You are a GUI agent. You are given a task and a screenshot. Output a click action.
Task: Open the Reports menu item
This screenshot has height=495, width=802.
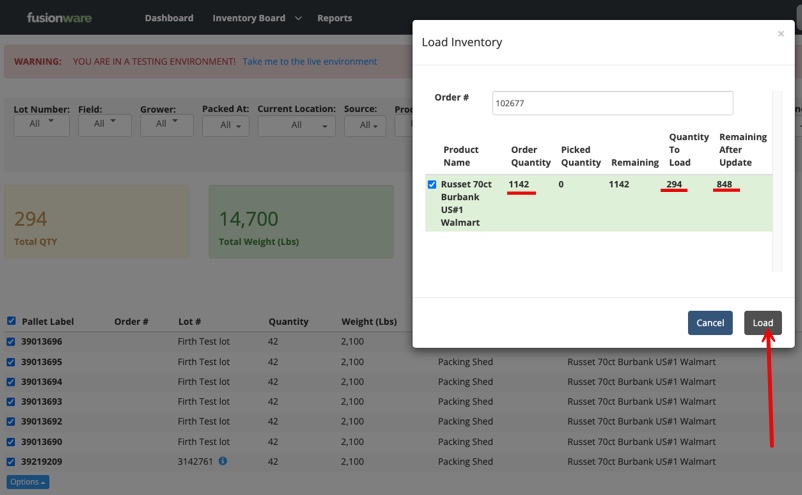[x=334, y=18]
